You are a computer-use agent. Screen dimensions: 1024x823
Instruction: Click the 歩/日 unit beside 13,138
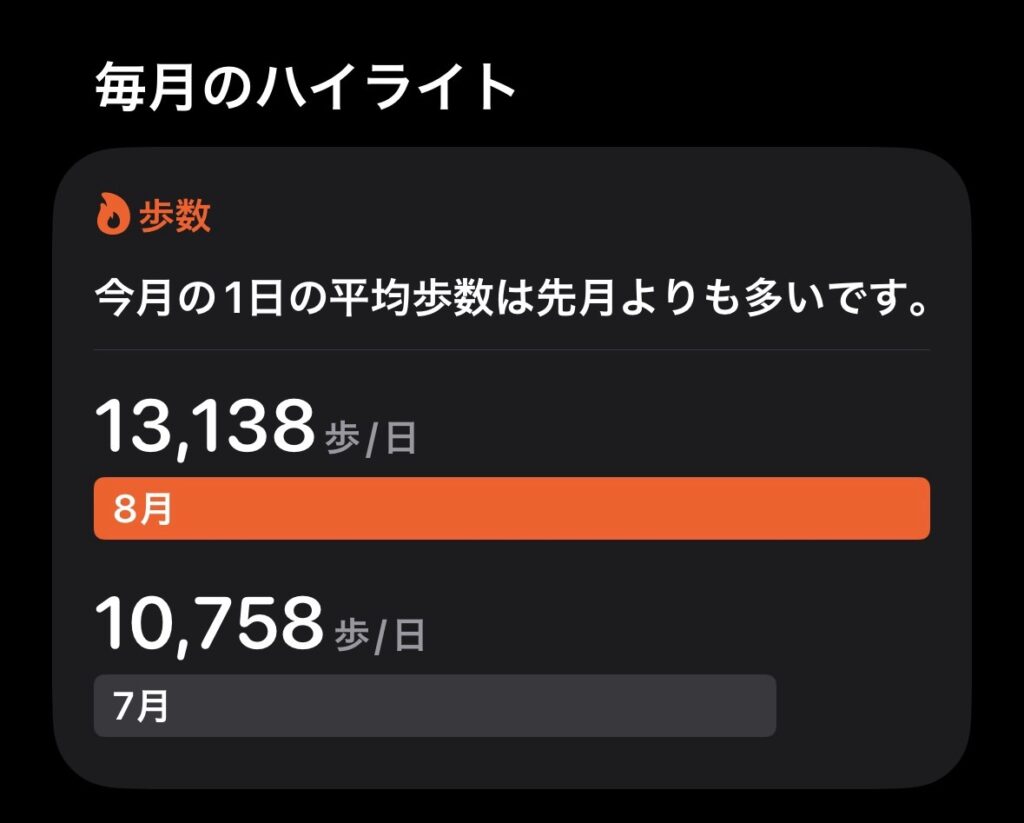[x=371, y=438]
